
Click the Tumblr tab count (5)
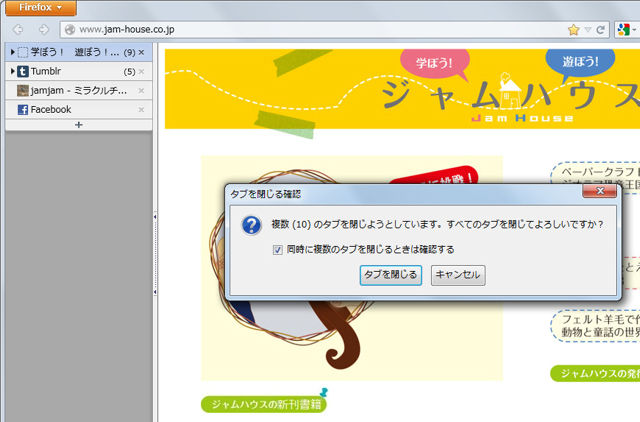[129, 71]
